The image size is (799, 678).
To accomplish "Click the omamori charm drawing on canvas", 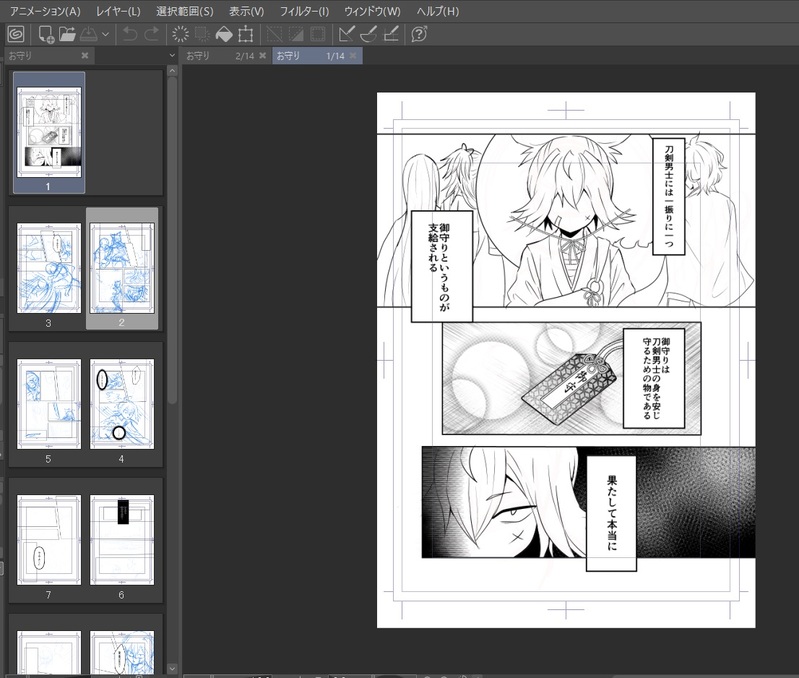I will [x=569, y=388].
